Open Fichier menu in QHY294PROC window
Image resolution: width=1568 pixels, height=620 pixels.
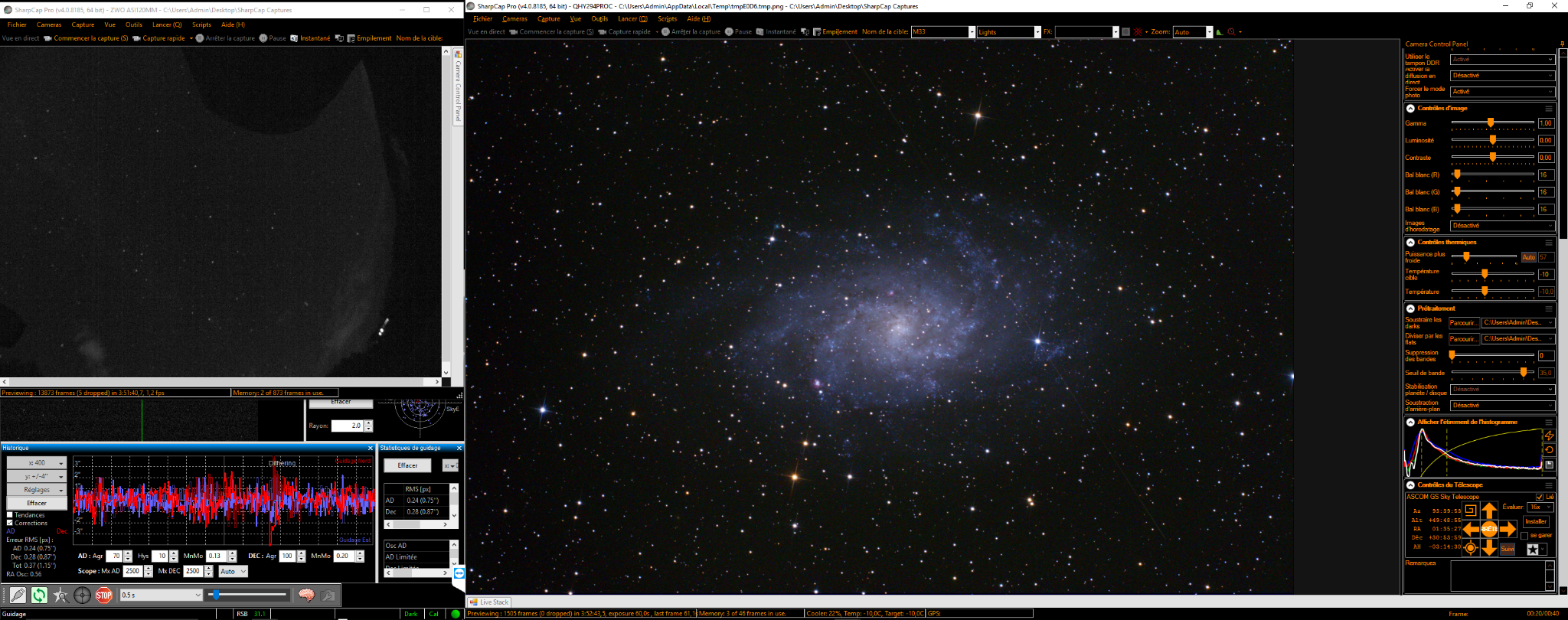point(483,19)
